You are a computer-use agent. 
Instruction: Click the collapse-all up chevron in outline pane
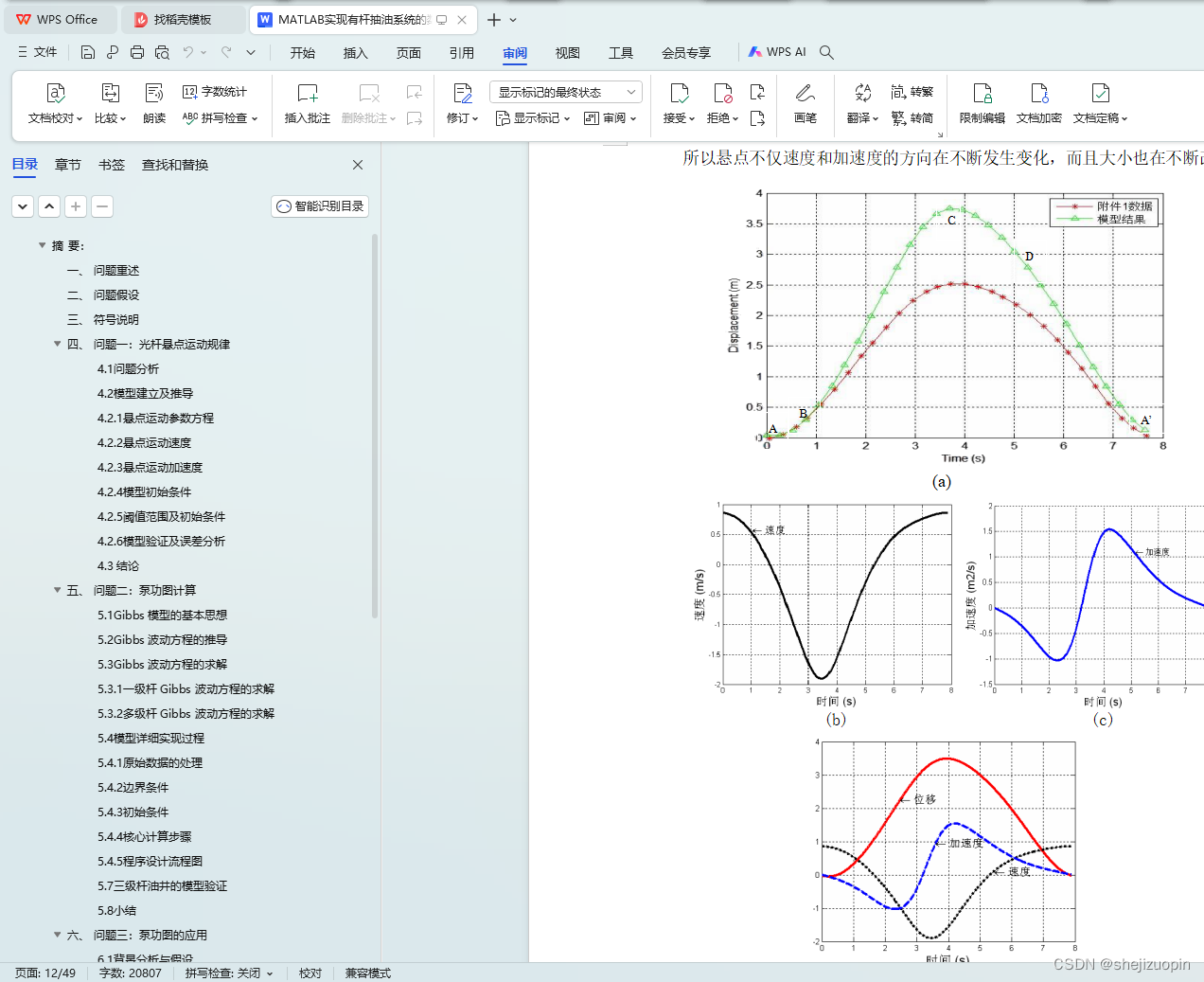click(x=49, y=205)
